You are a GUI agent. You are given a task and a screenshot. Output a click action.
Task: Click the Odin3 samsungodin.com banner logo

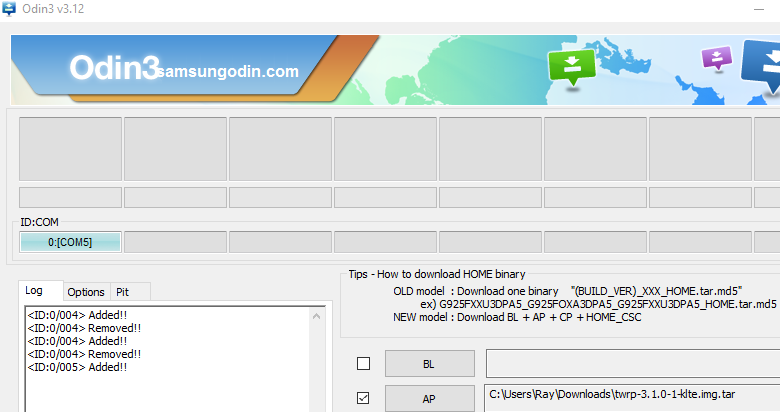tap(184, 69)
